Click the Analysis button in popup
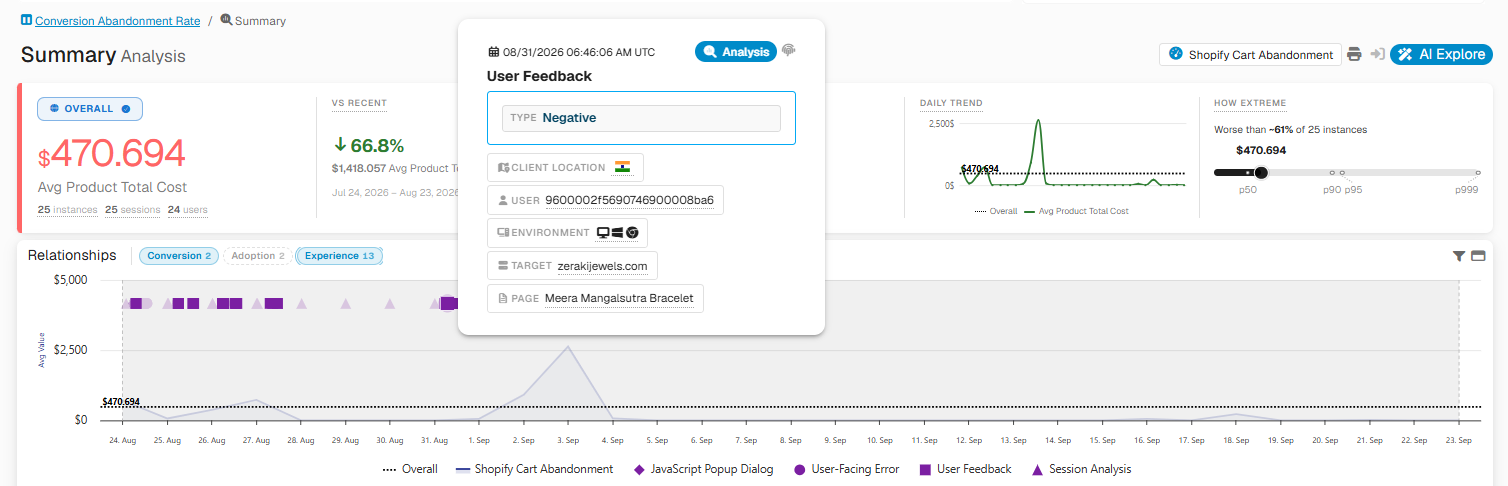This screenshot has height=486, width=1508. (x=735, y=51)
